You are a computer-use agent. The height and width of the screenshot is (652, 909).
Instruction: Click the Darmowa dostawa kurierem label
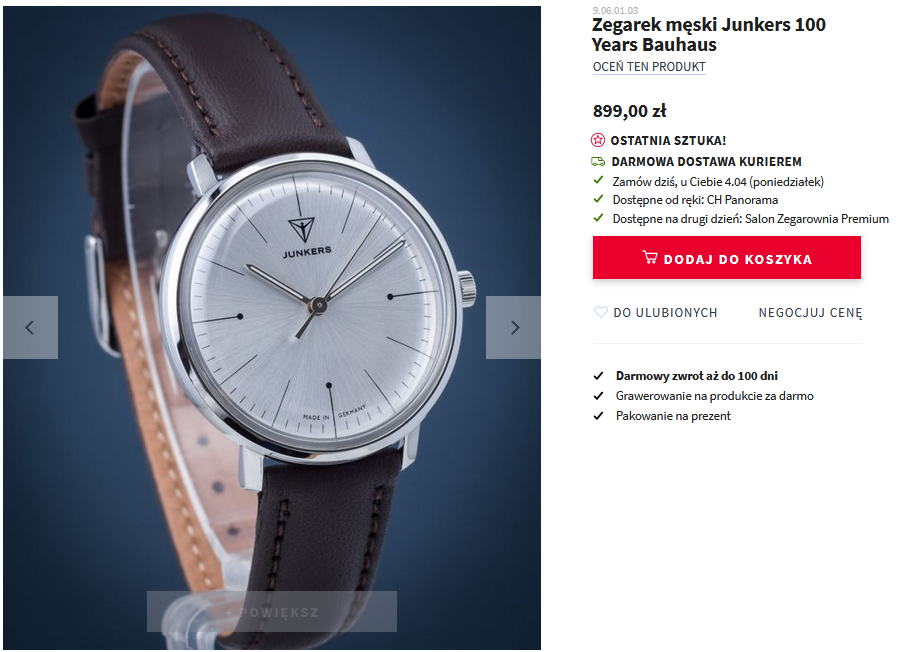(706, 162)
